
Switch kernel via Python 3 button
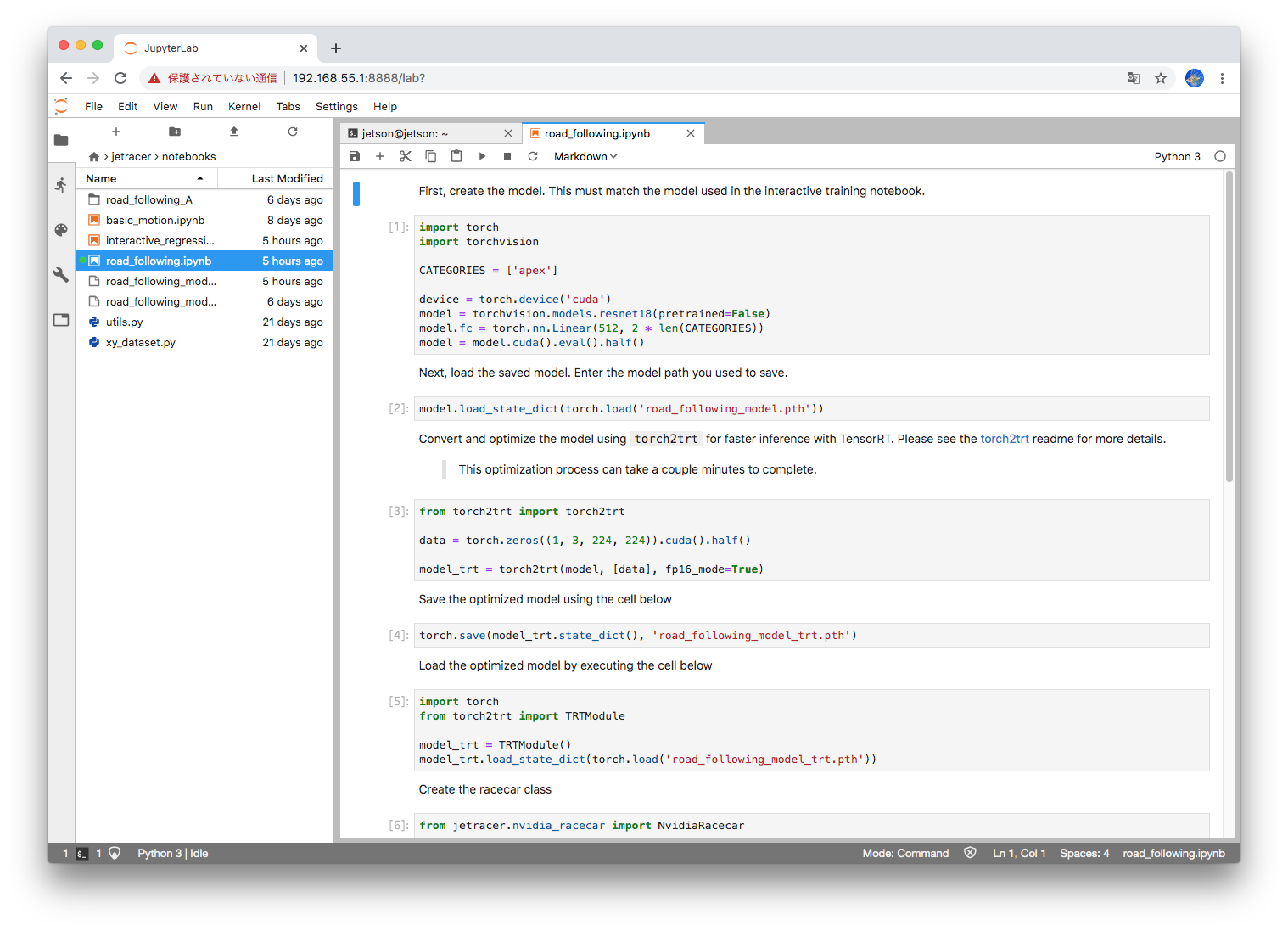(x=1178, y=156)
